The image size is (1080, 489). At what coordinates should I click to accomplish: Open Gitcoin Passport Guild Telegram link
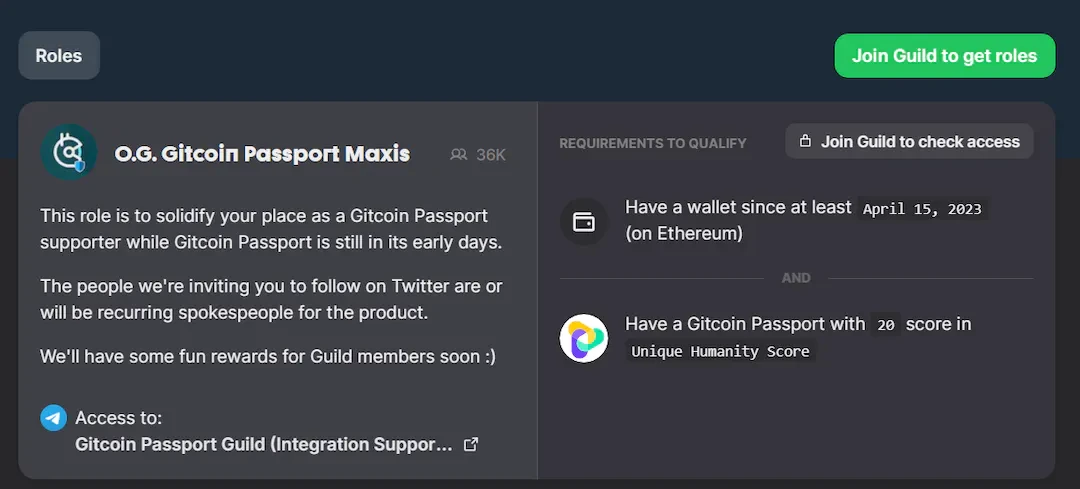pos(264,444)
